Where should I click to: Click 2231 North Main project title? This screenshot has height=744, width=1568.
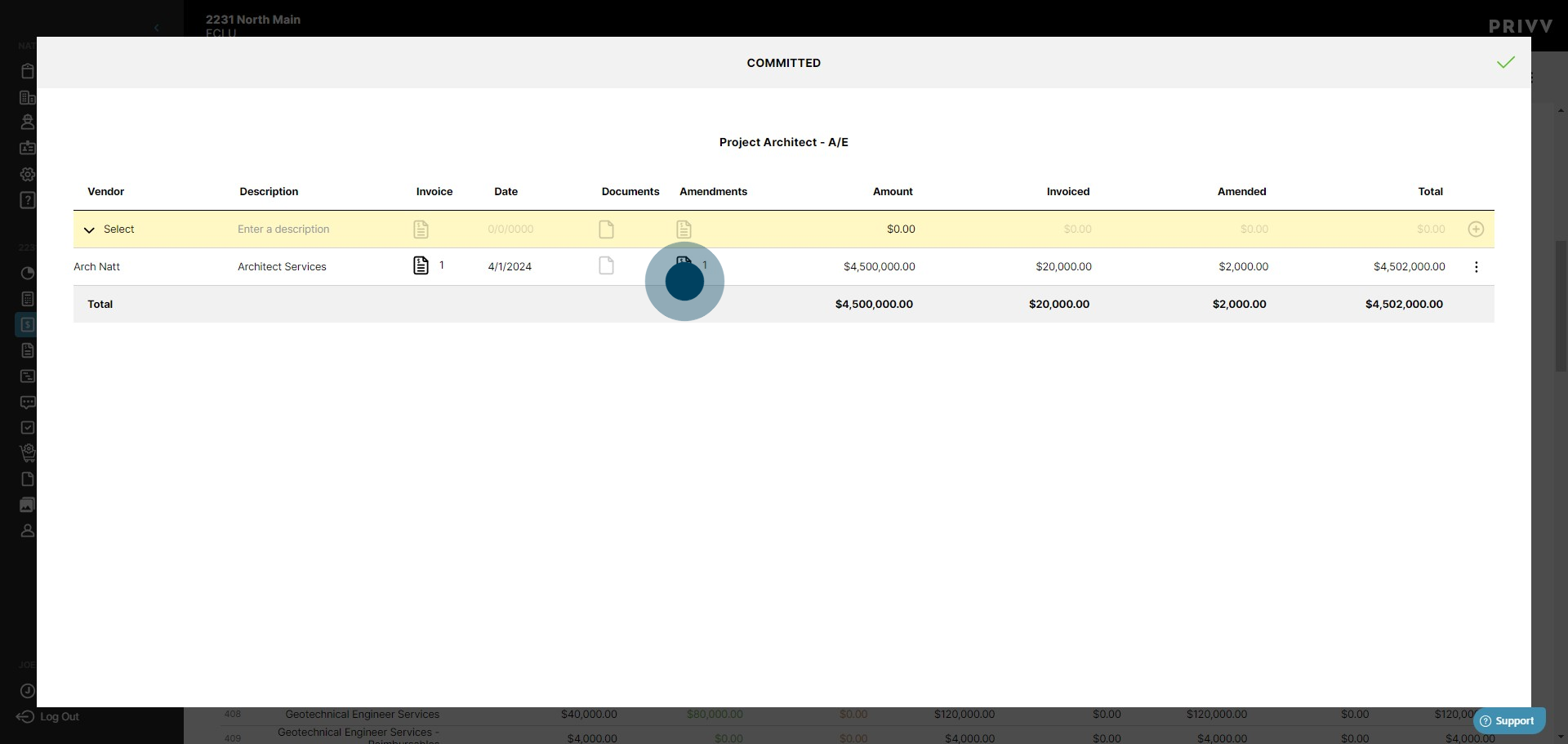pos(252,20)
